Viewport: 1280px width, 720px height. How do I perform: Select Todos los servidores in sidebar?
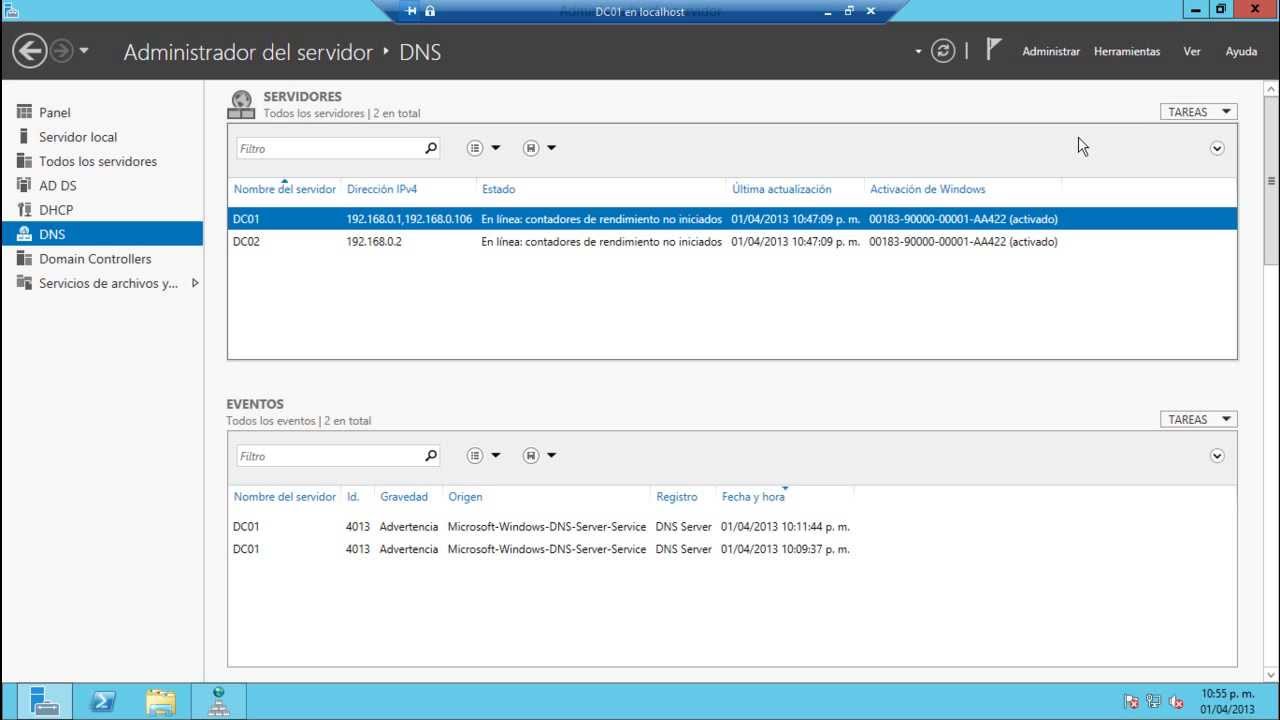102,161
